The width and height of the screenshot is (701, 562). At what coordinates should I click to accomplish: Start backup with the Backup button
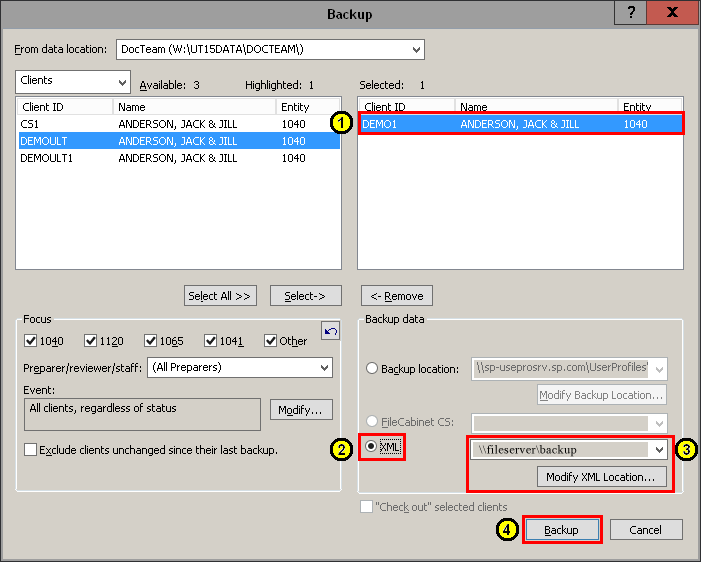(x=561, y=530)
